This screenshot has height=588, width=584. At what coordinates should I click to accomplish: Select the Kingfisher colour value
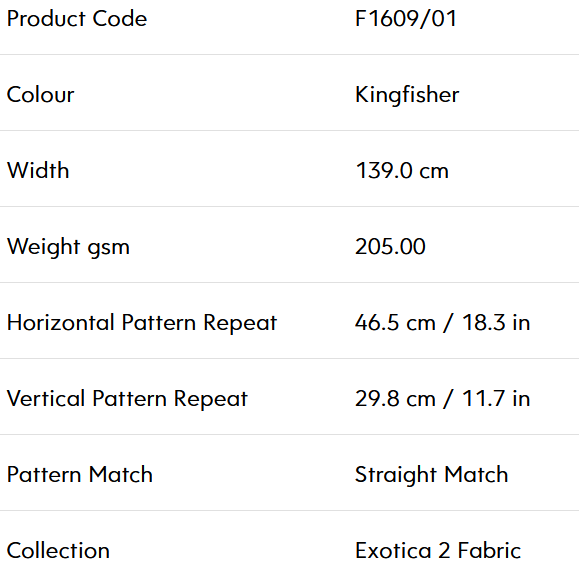(x=407, y=95)
